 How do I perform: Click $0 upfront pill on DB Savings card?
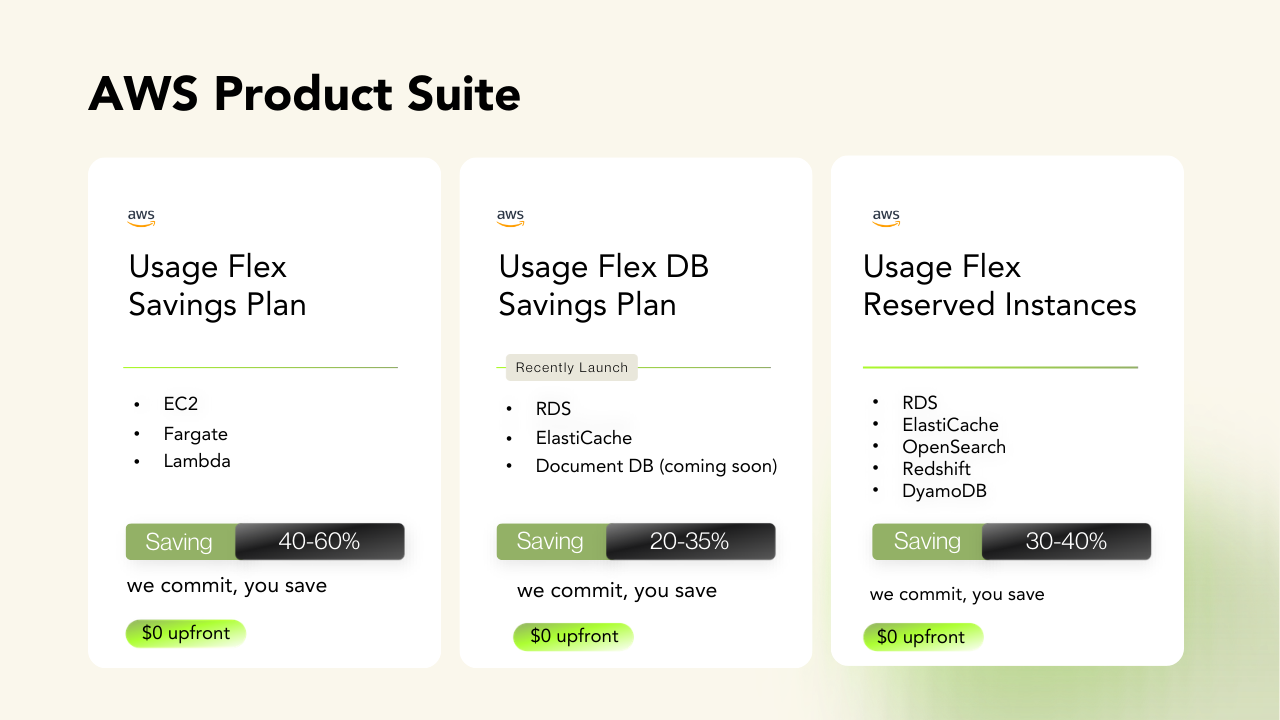574,636
